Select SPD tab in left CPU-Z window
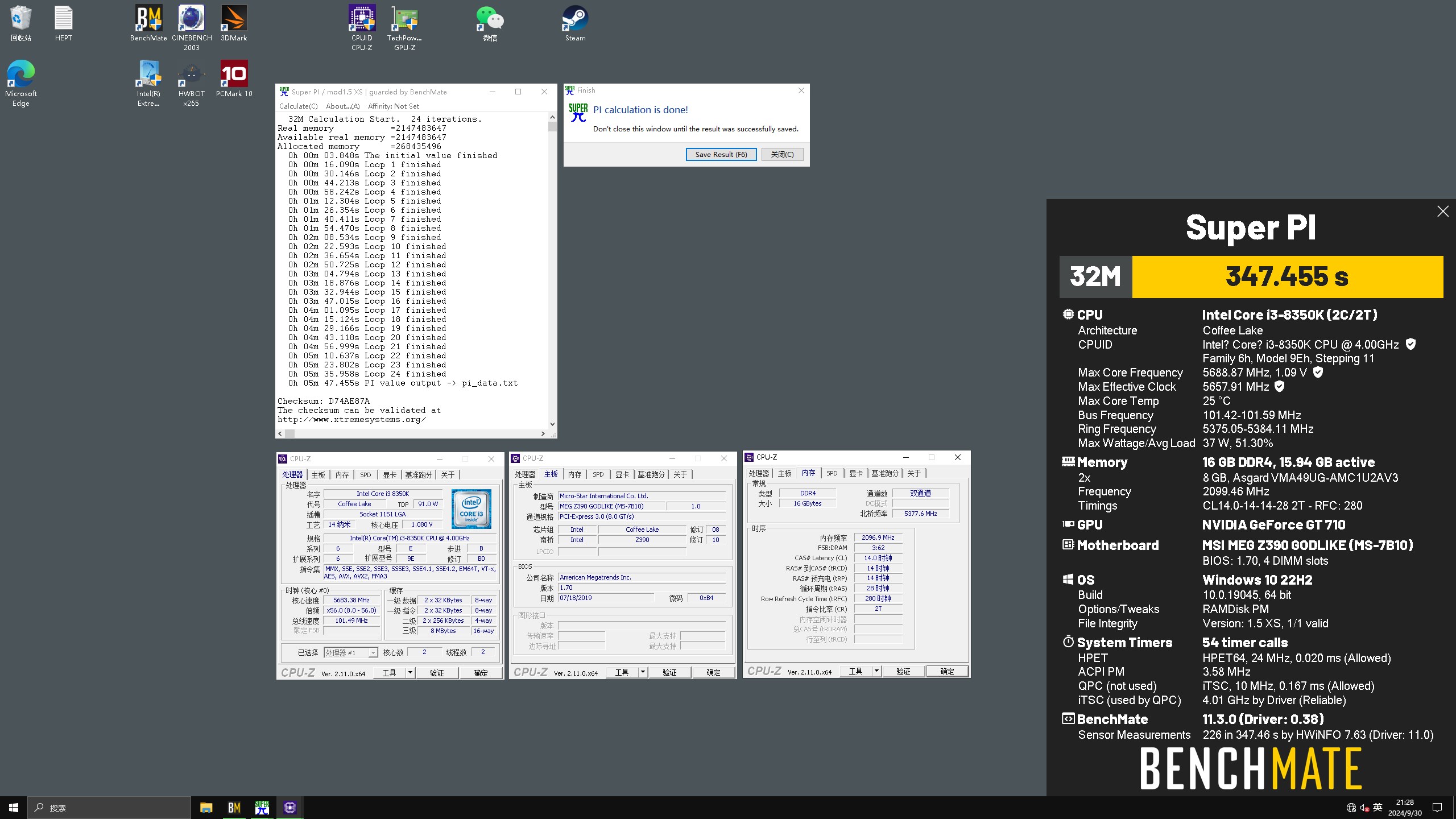The width and height of the screenshot is (1456, 819). [x=366, y=475]
